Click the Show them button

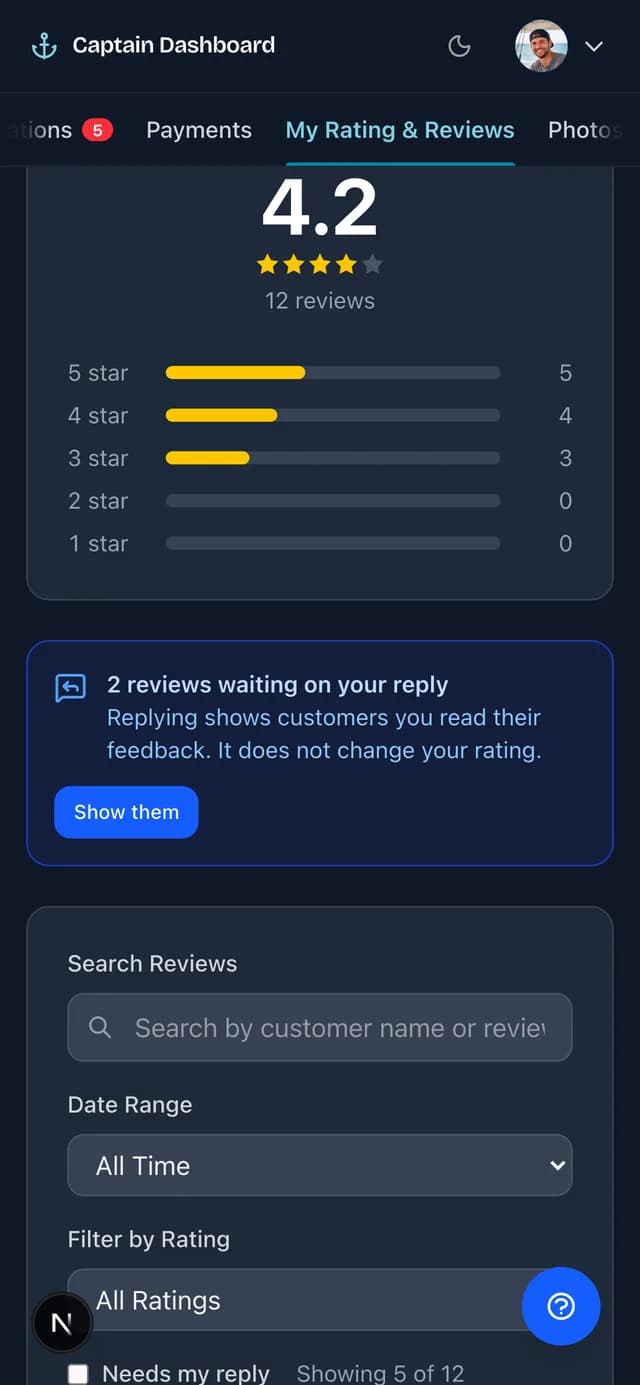(126, 812)
